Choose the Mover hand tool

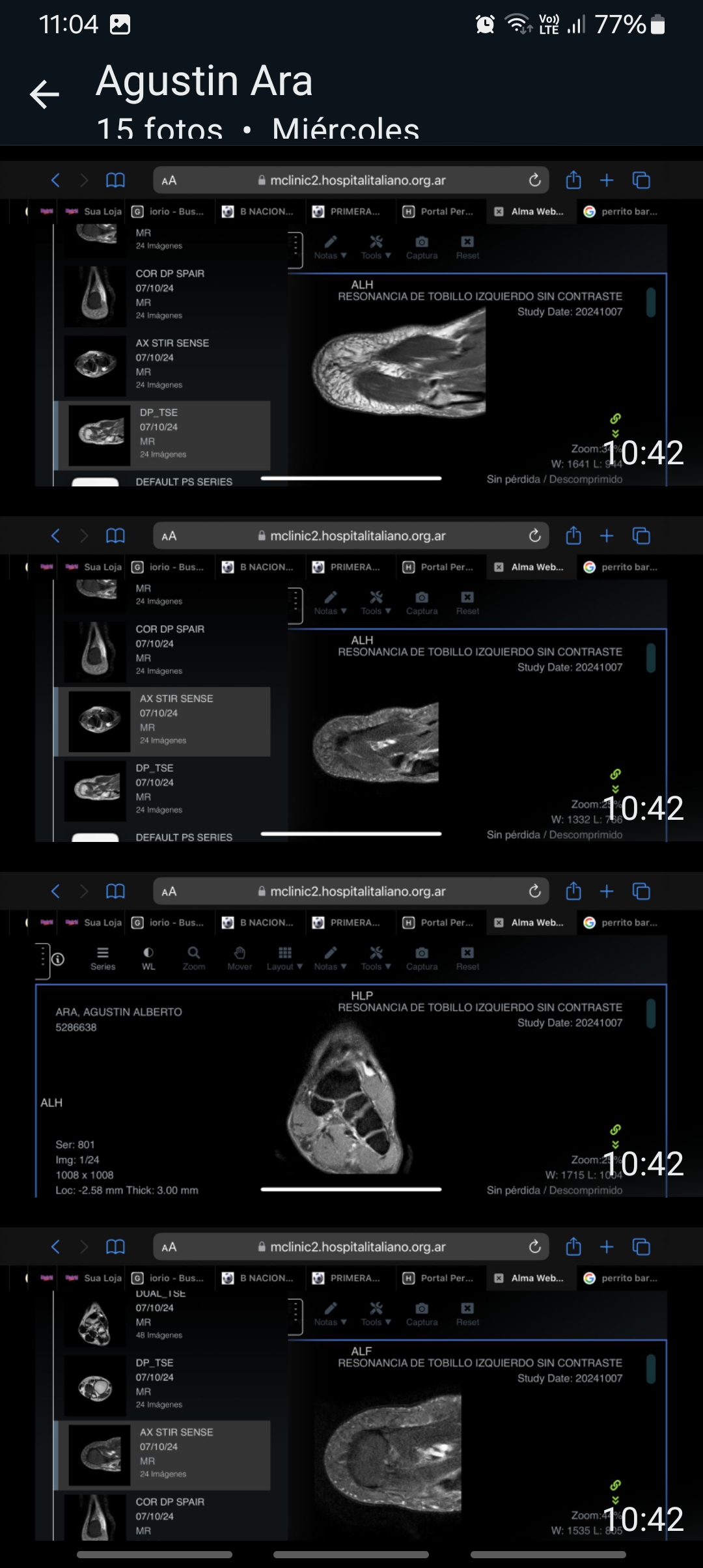tap(240, 958)
